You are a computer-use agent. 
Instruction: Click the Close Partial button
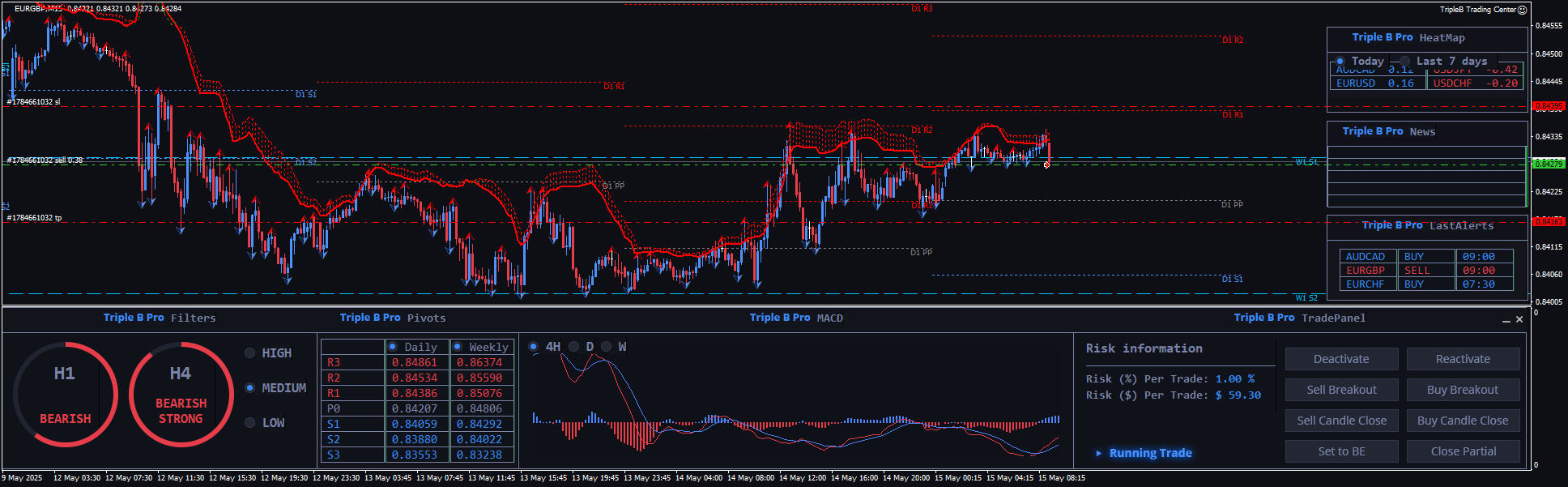click(x=1463, y=451)
